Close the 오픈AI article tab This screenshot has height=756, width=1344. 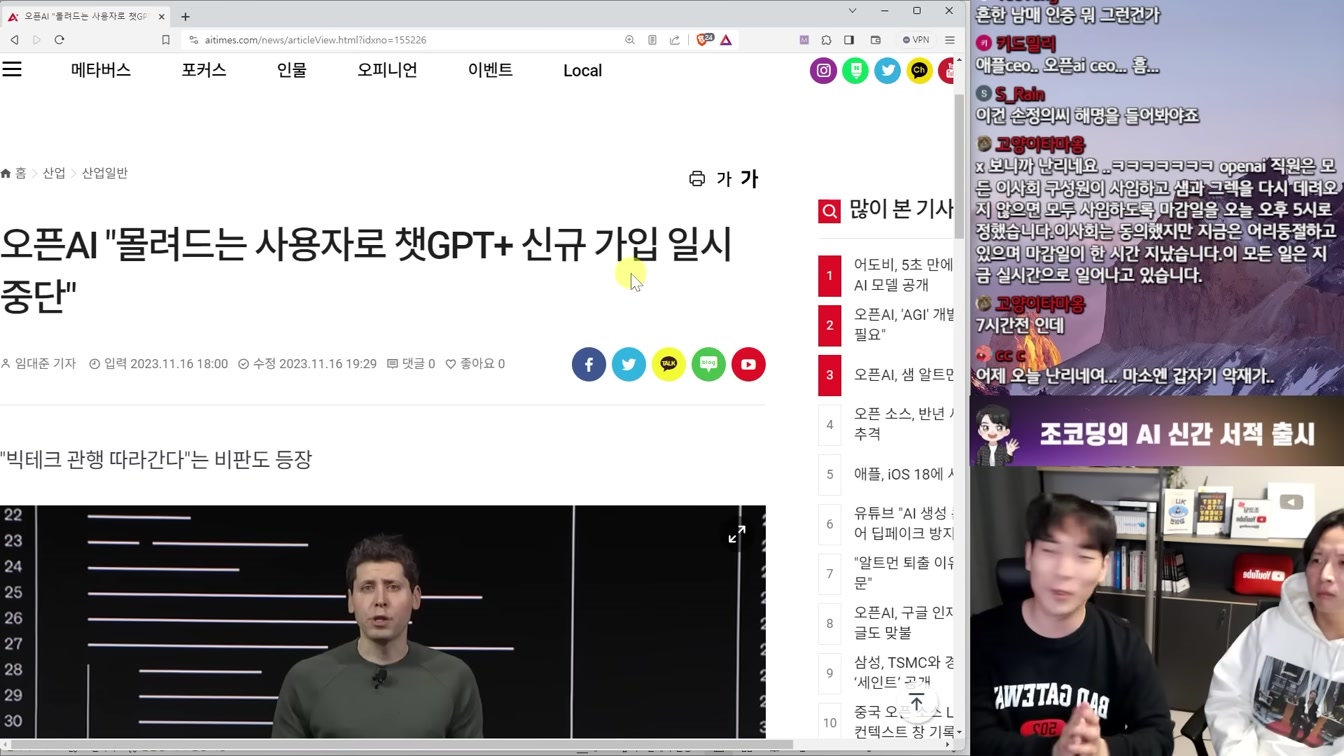(x=162, y=16)
